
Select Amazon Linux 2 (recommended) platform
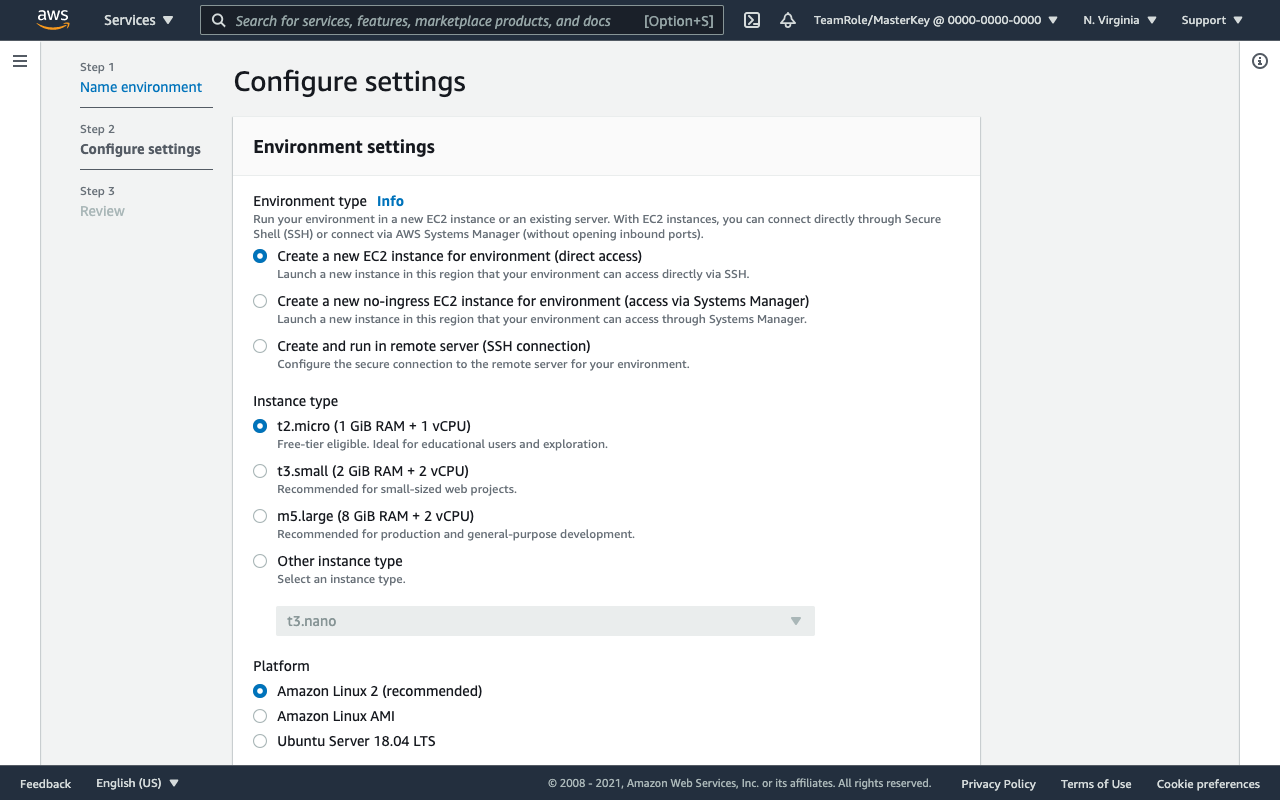(x=260, y=691)
